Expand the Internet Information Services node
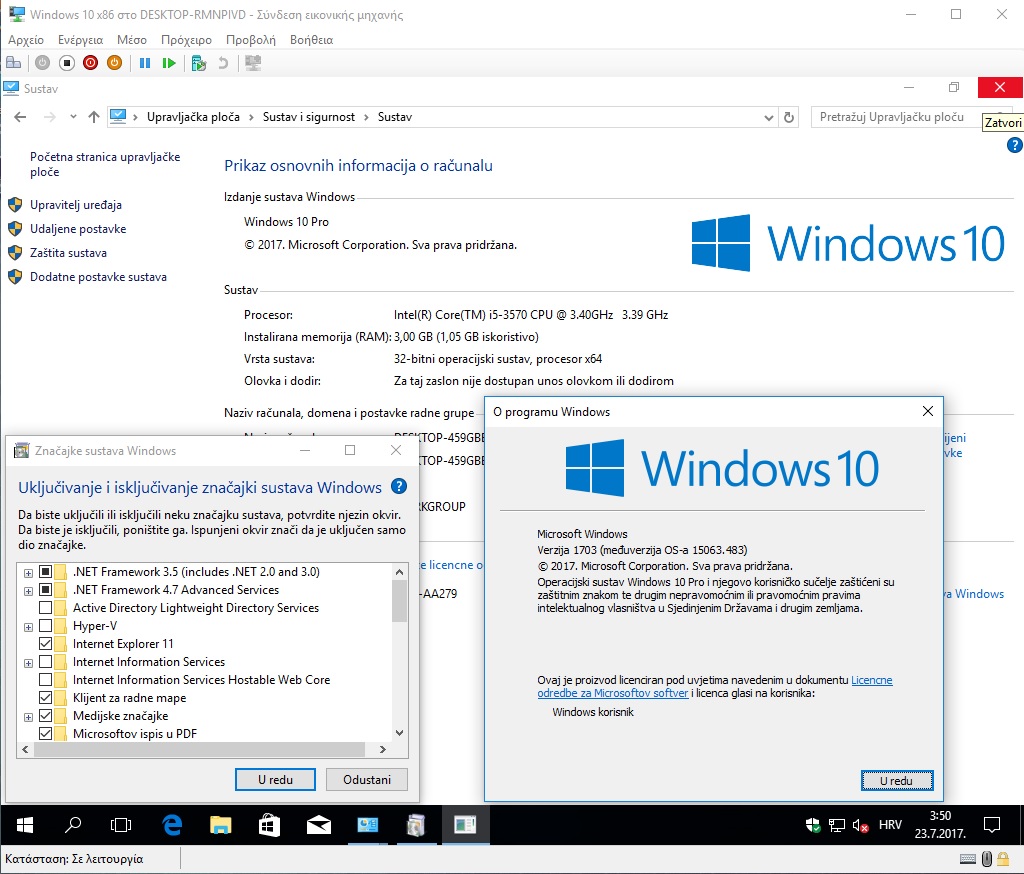Screen dimensions: 1024x874 click(28, 663)
